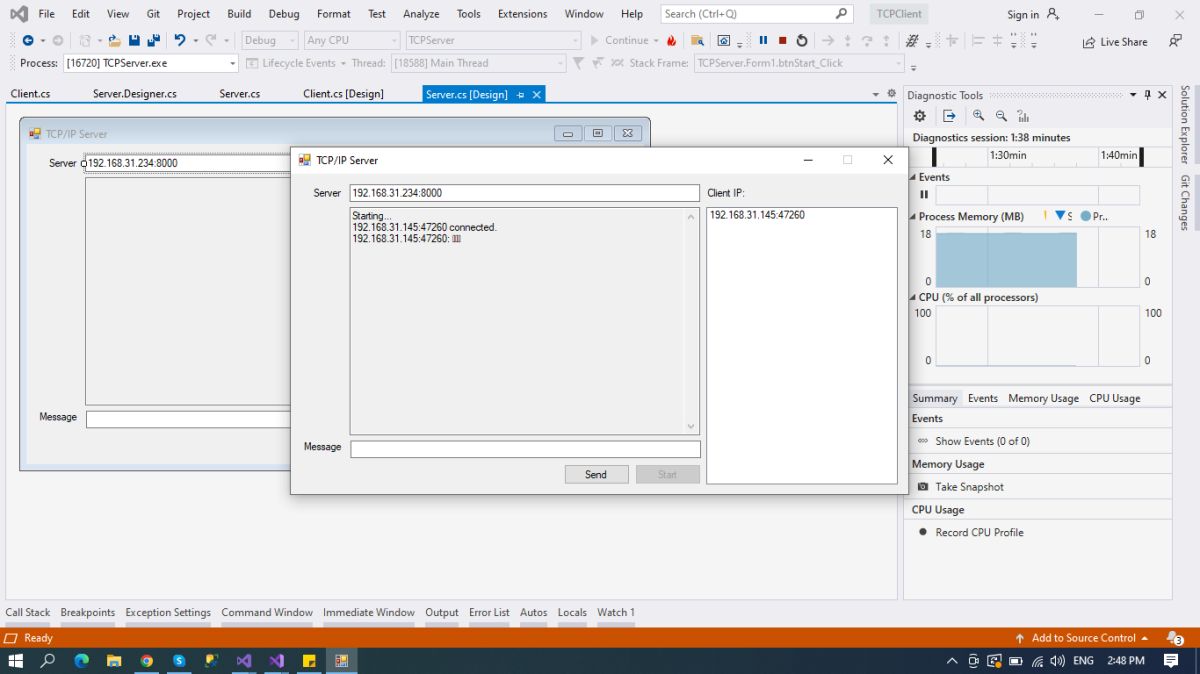Collapse the Process Memory (MB) graph section
The image size is (1200, 674).
point(912,216)
